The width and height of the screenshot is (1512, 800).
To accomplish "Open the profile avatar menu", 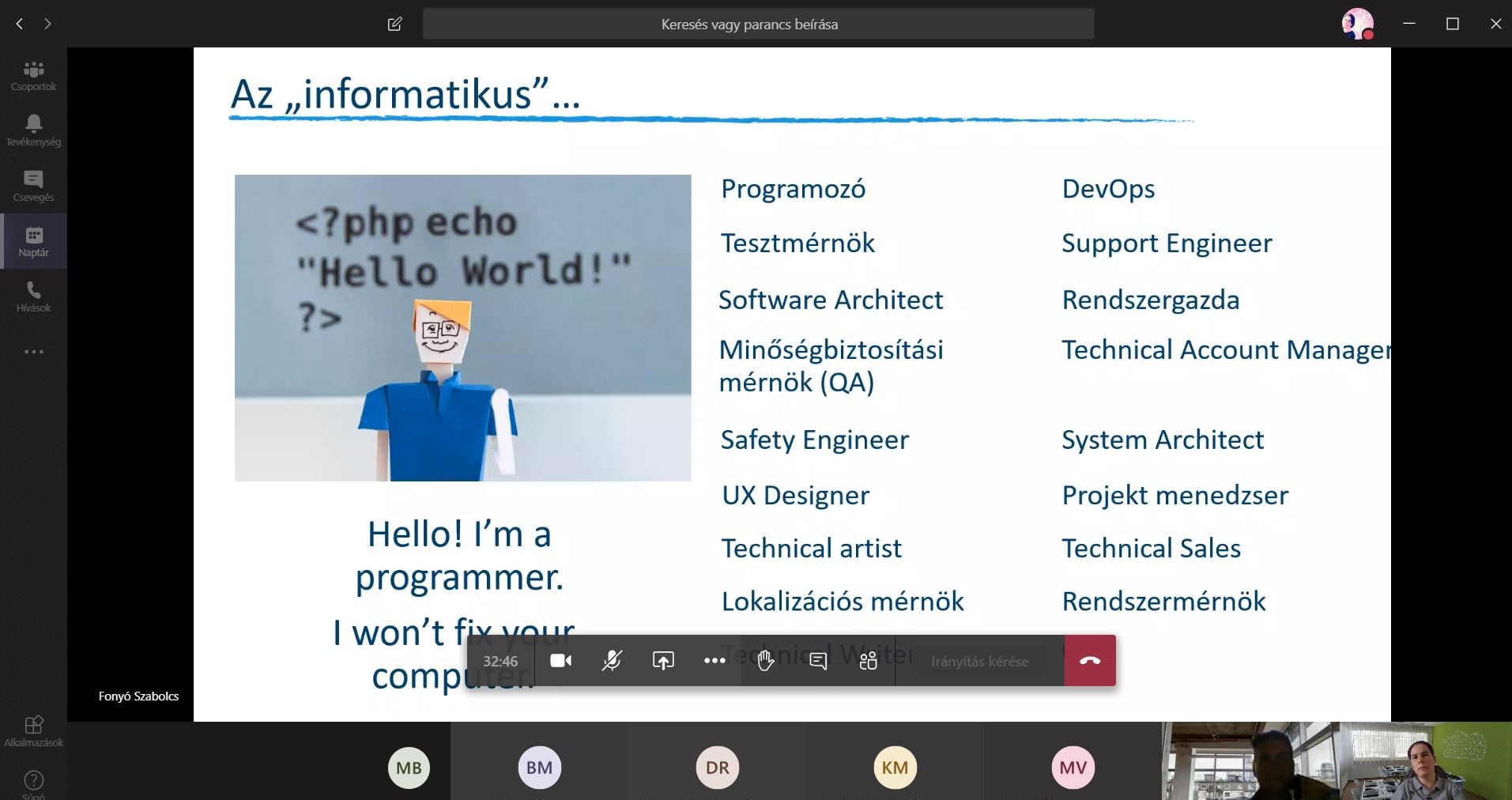I will [1357, 24].
